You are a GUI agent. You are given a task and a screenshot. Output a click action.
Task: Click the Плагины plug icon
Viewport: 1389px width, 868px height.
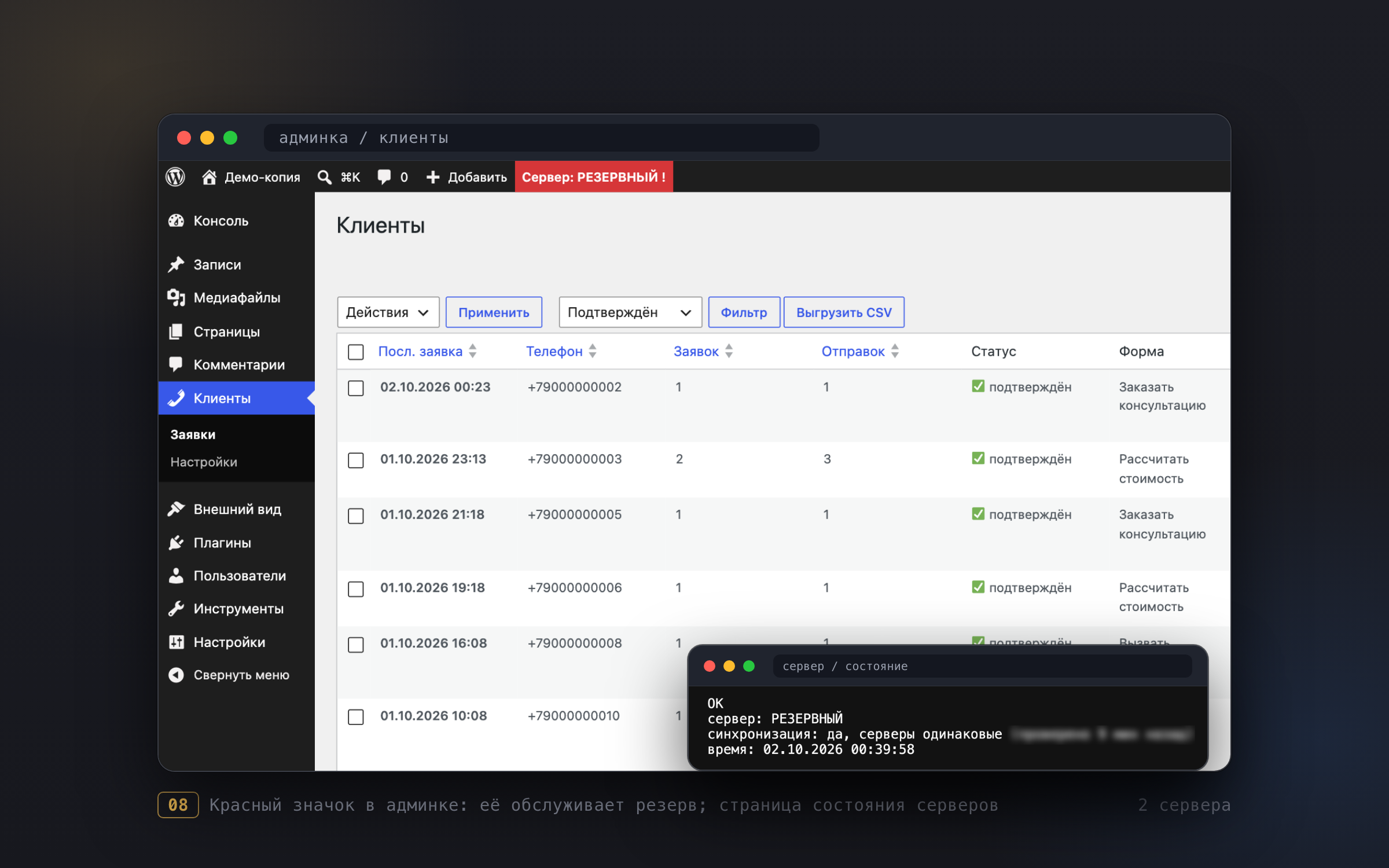[x=176, y=543]
